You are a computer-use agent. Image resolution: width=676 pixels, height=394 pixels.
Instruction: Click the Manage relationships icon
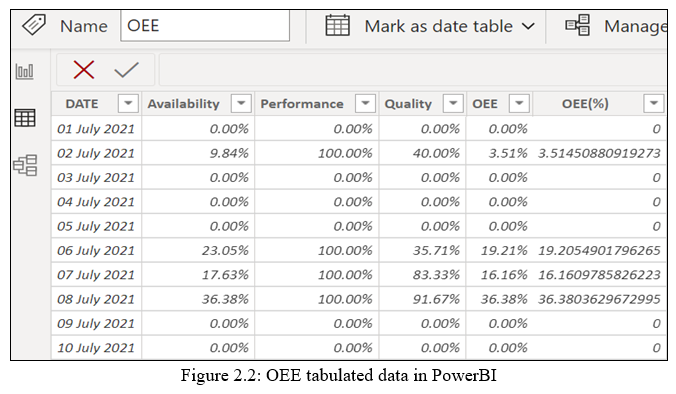click(578, 25)
